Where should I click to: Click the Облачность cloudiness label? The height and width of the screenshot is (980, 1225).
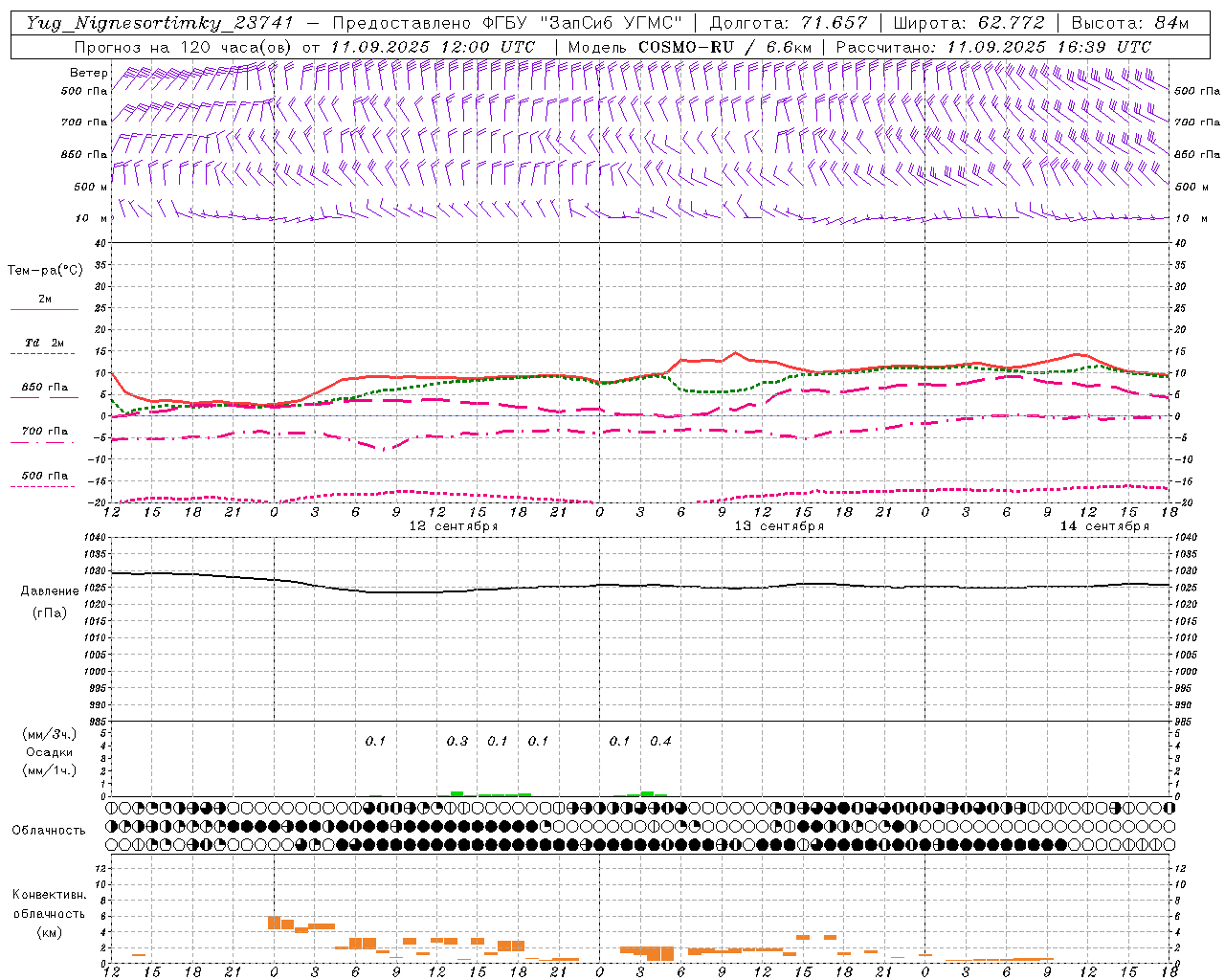(49, 830)
